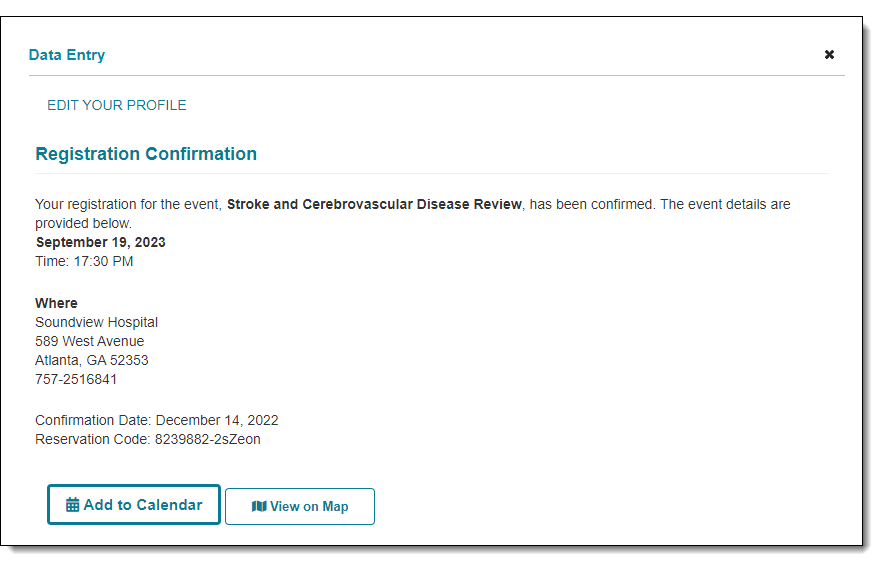Select the Soundview Hospital venue name
This screenshot has height=561, width=877.
click(96, 322)
